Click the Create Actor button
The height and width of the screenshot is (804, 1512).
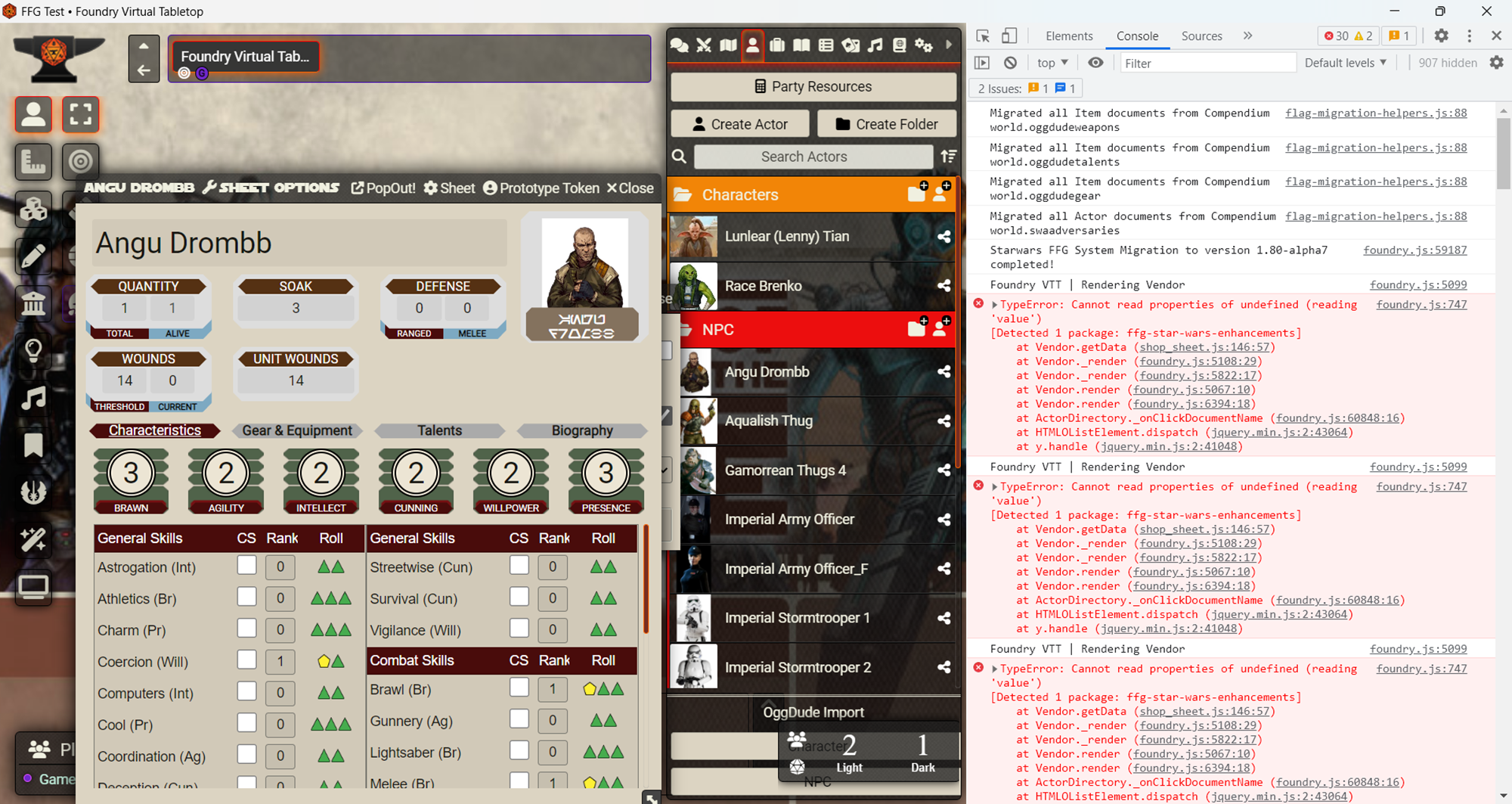click(x=739, y=123)
